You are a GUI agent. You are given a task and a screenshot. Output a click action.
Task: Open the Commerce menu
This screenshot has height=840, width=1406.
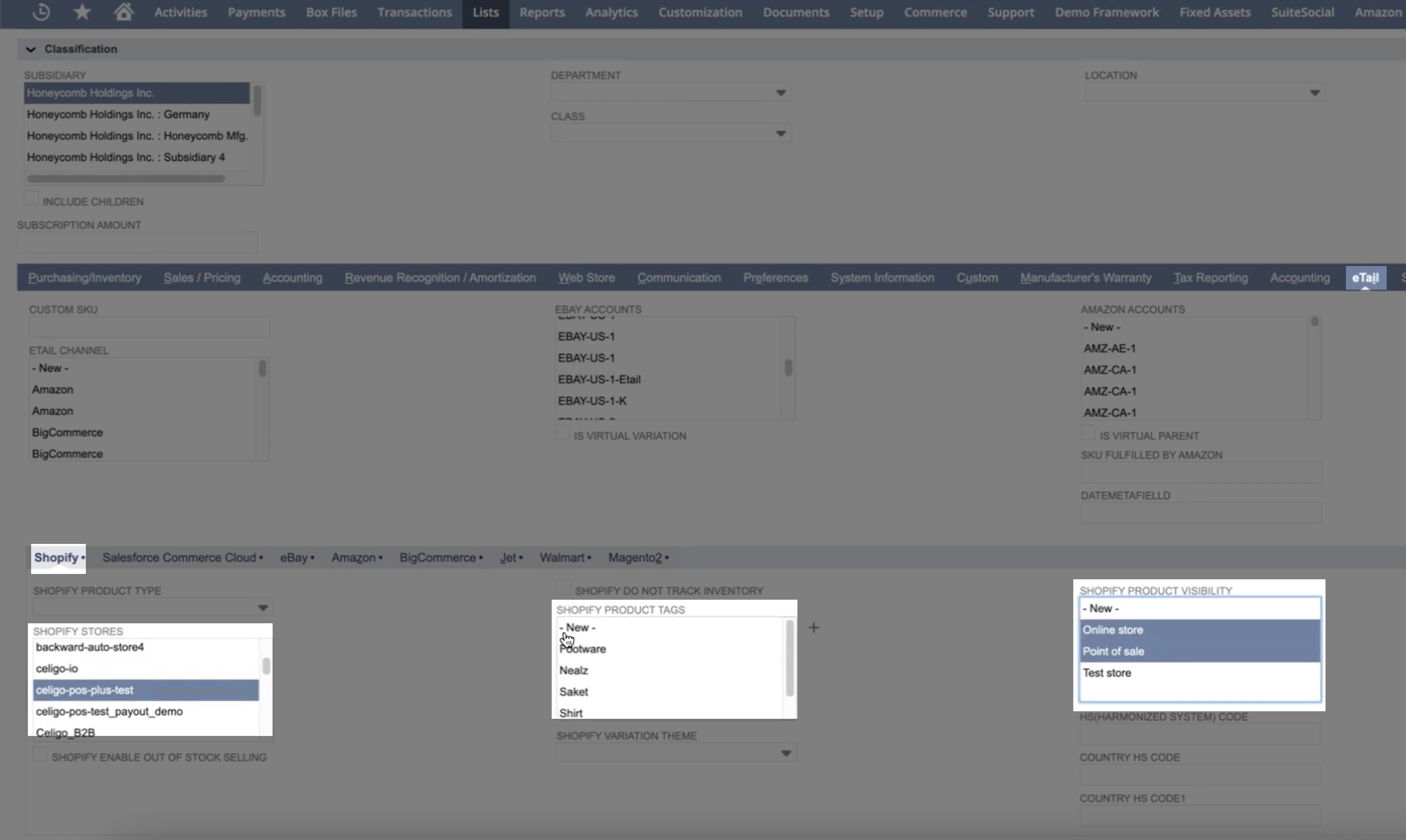(935, 12)
